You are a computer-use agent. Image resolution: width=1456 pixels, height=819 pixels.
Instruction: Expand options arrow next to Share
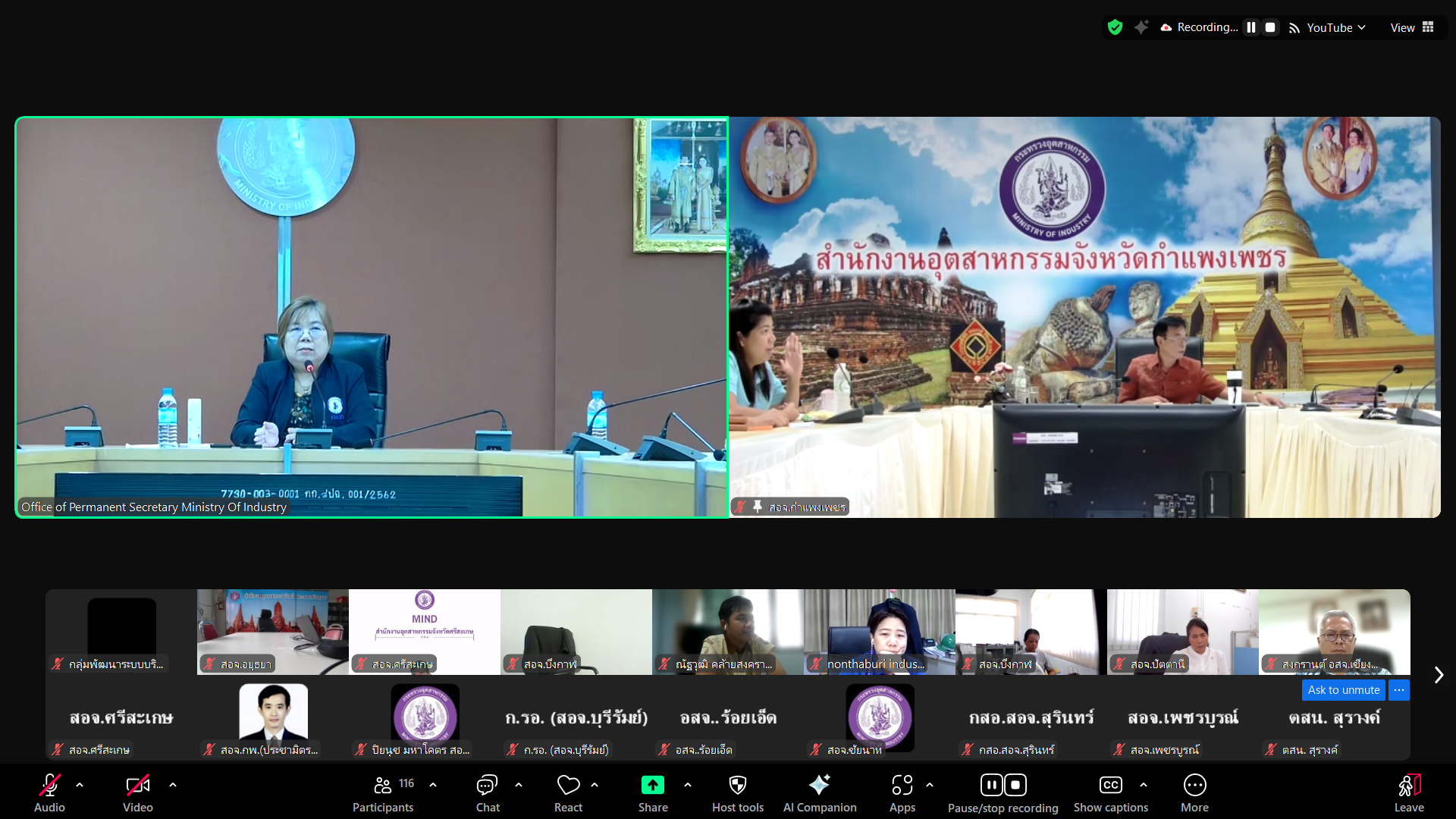688,786
